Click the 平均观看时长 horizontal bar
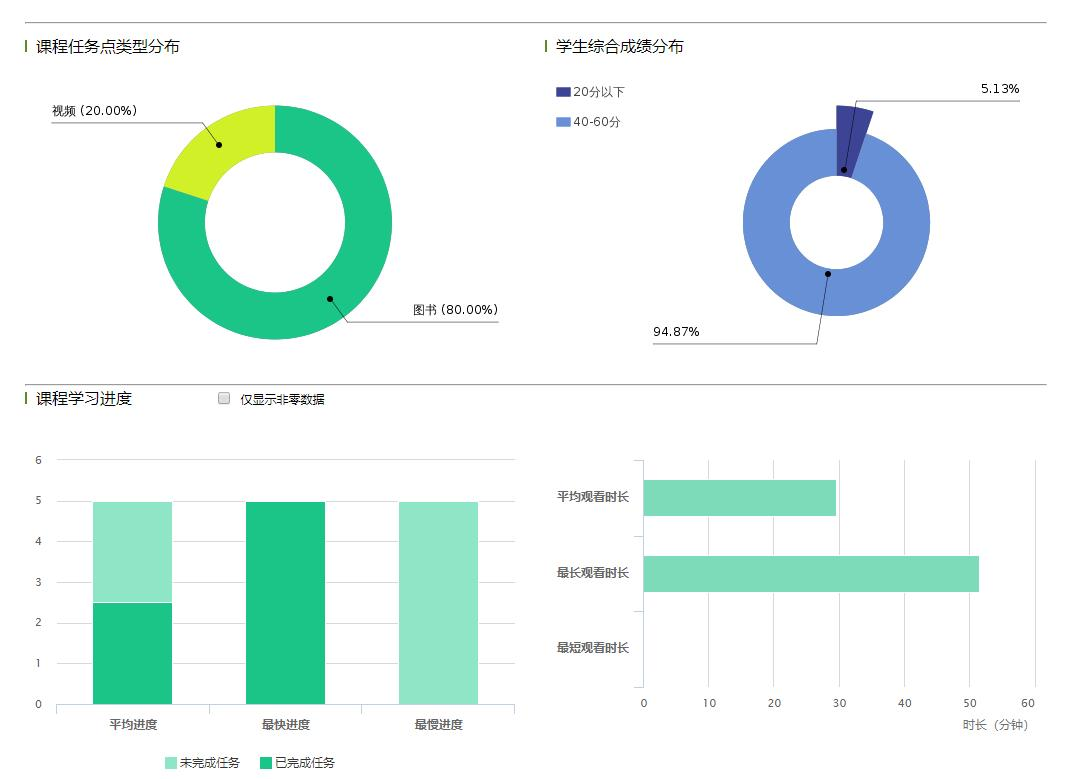The width and height of the screenshot is (1078, 779). point(739,498)
